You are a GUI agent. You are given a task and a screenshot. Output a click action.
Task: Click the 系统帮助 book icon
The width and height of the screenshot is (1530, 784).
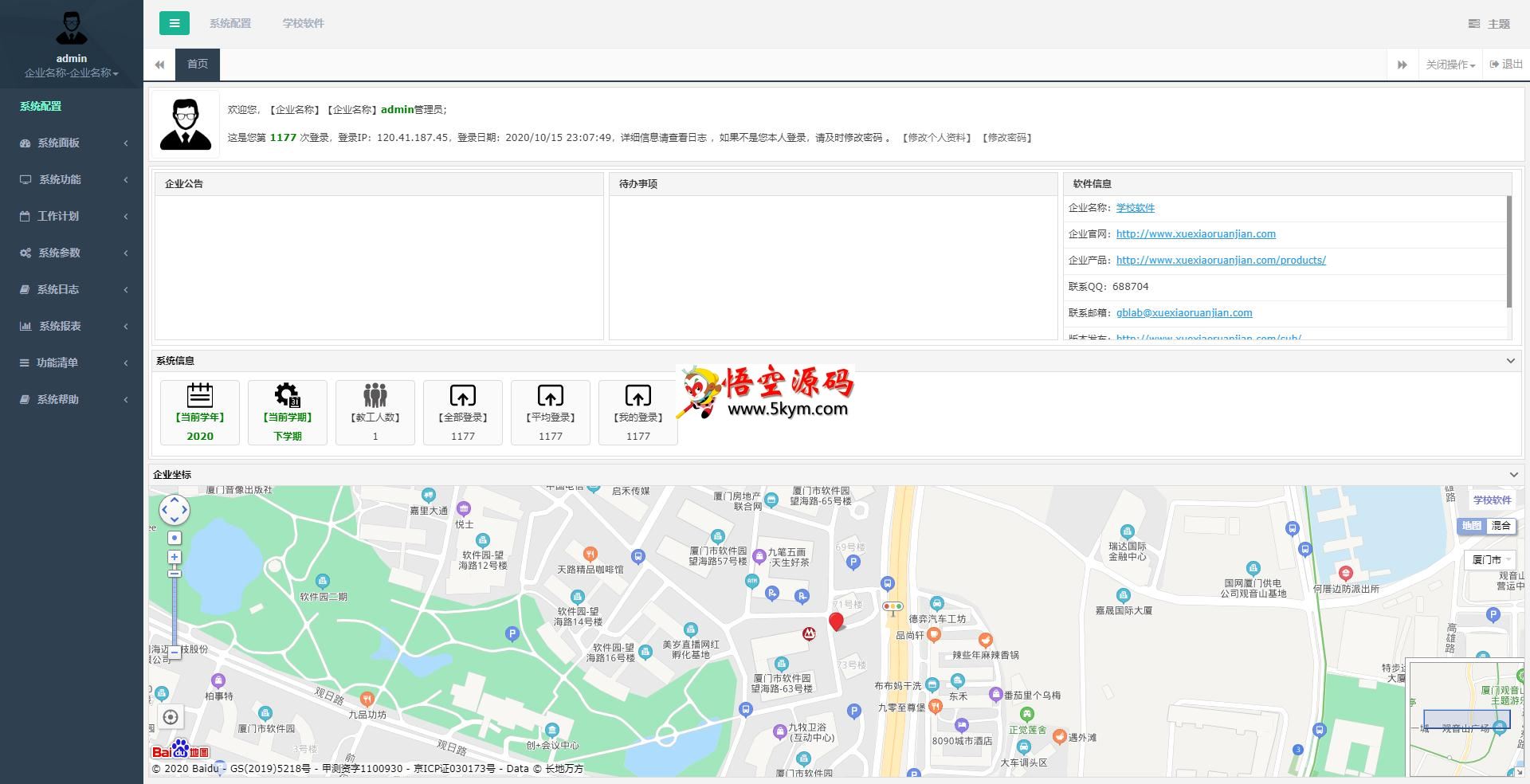[x=25, y=400]
